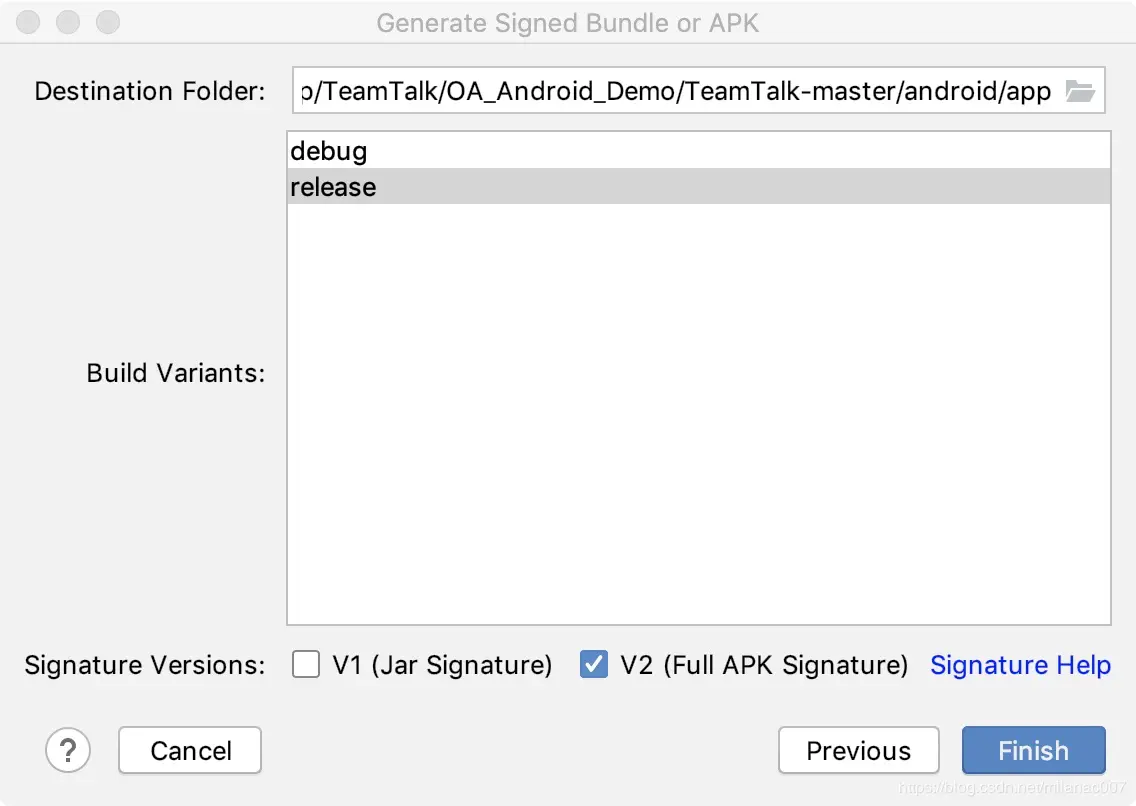Select the debug build variant
This screenshot has height=806, width=1136.
pos(329,152)
